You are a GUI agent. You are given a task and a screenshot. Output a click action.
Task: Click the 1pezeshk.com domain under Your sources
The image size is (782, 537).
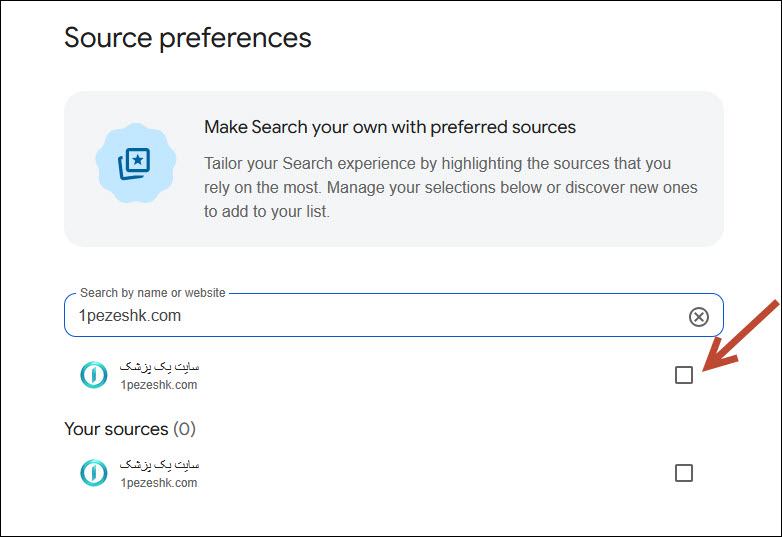coord(159,483)
